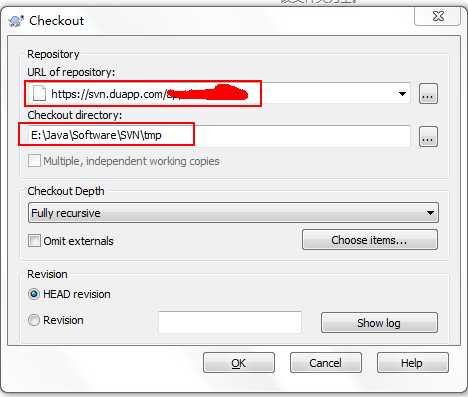Select the Revision radio button

click(x=34, y=320)
